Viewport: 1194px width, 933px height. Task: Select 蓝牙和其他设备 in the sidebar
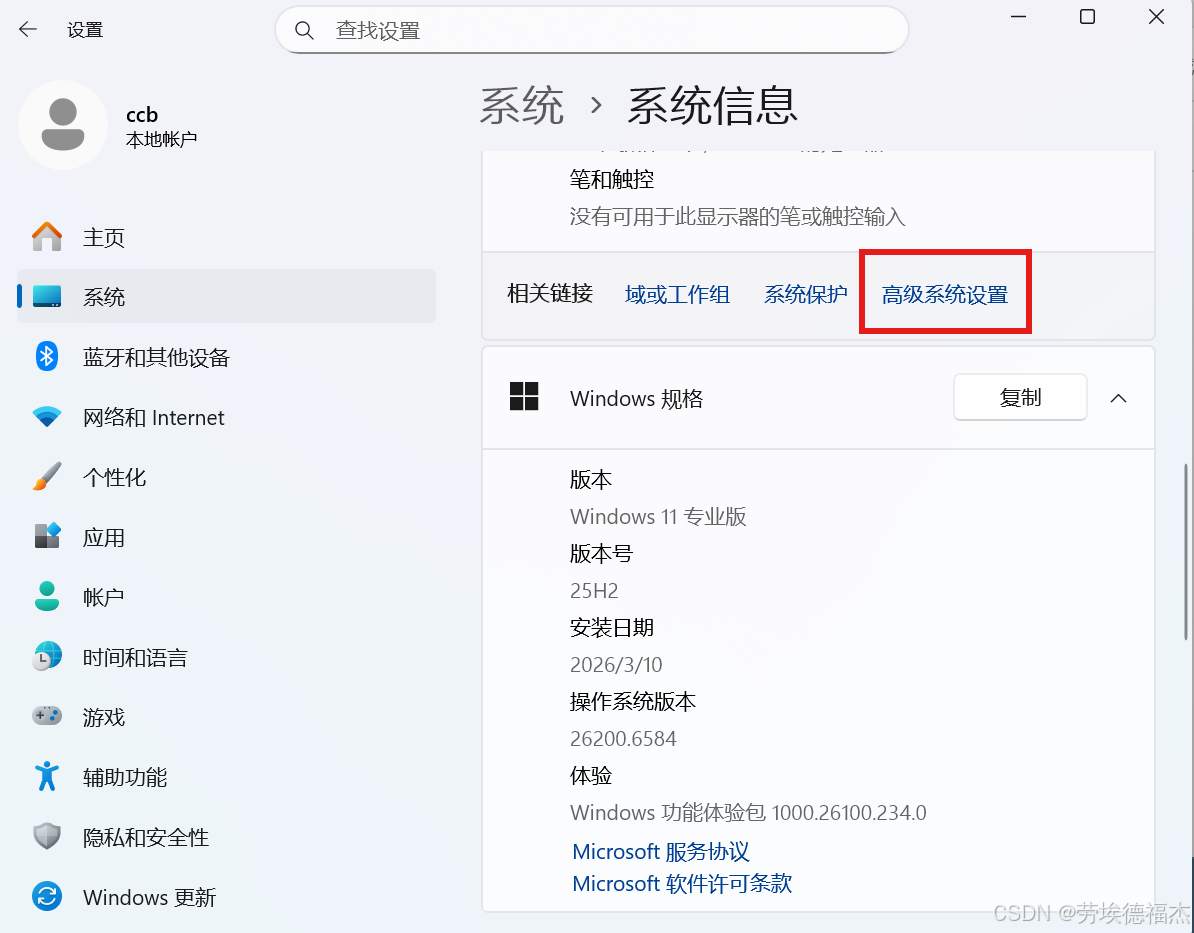click(x=226, y=356)
